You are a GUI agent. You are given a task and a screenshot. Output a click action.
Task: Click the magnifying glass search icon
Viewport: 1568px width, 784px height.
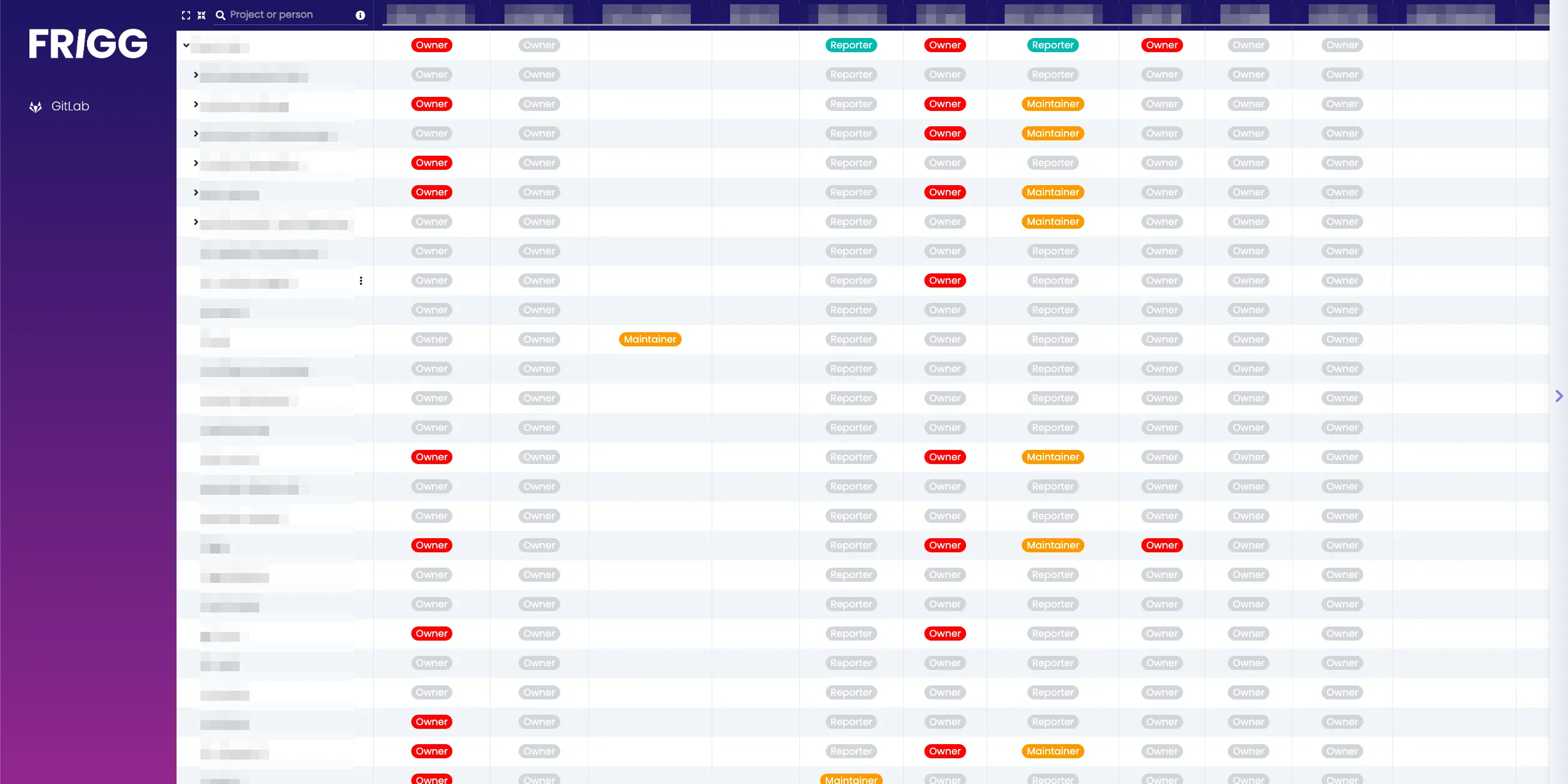point(221,15)
